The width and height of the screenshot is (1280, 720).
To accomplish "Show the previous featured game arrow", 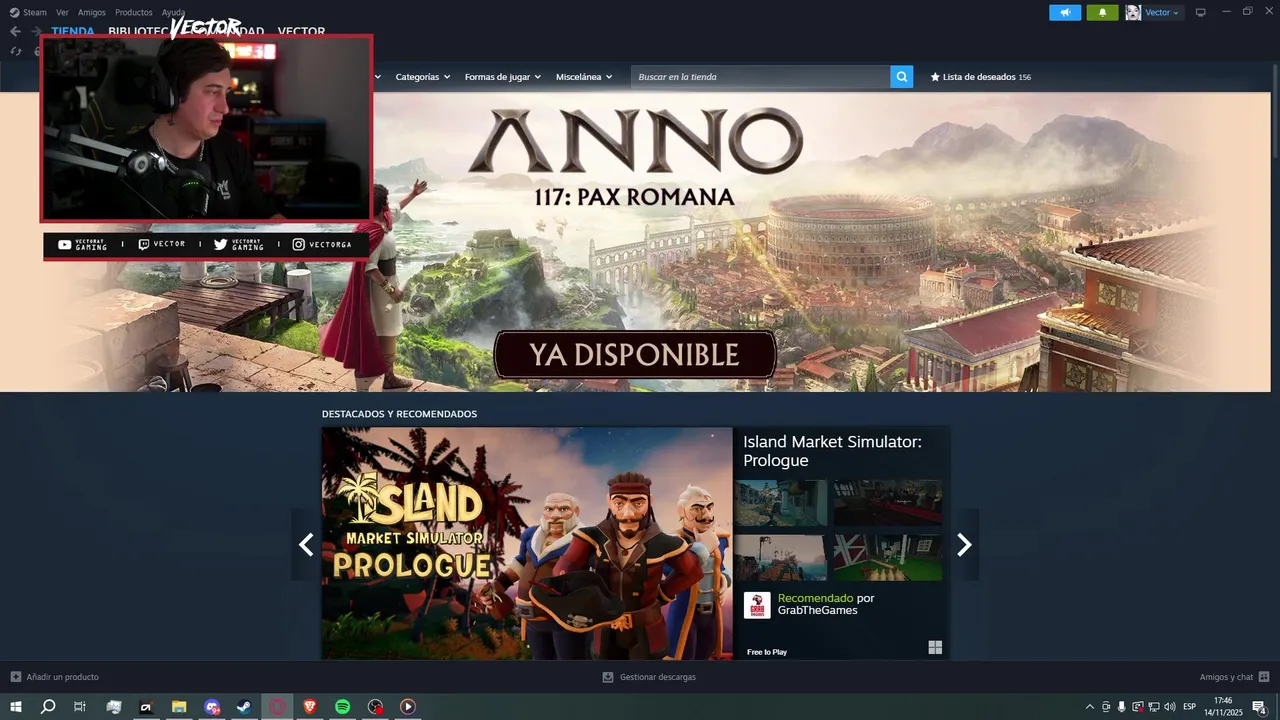I will click(x=306, y=544).
